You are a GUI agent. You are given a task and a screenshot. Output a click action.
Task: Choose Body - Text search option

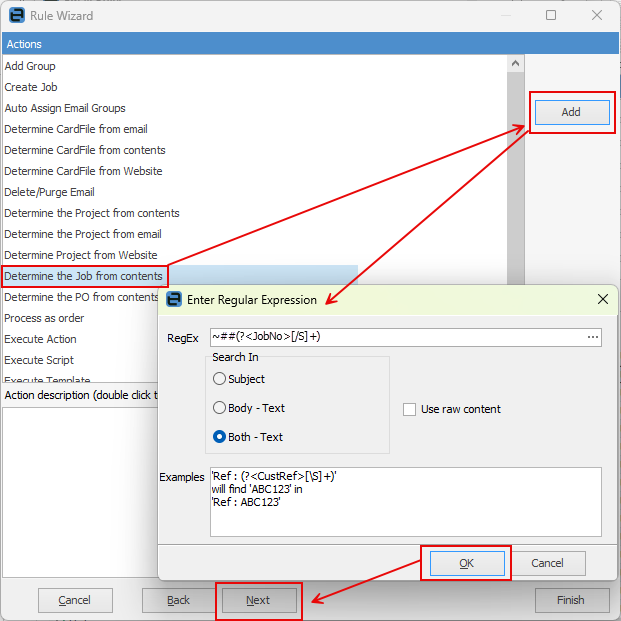219,408
